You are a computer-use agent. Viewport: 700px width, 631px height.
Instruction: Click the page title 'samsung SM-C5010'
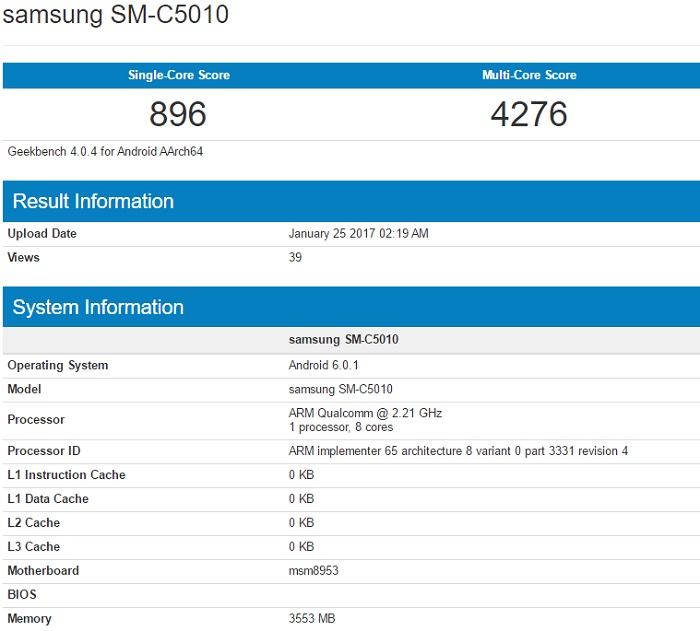(x=116, y=14)
